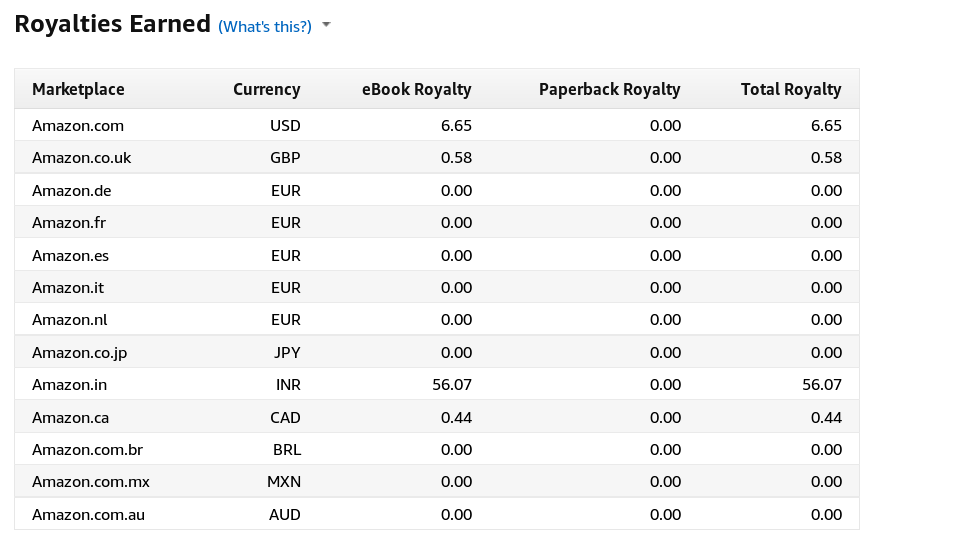Select the Marketplace column header
Viewport: 975px width, 544px height.
click(x=78, y=90)
